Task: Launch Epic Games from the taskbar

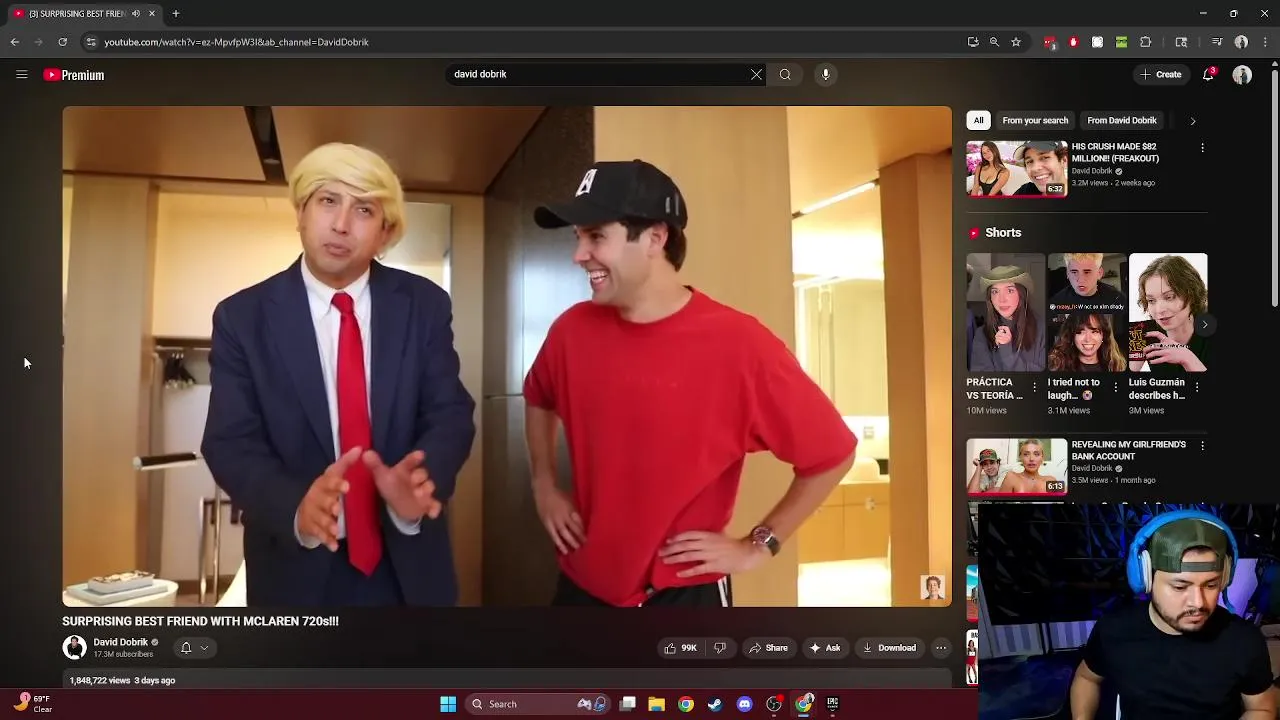Action: coord(832,704)
